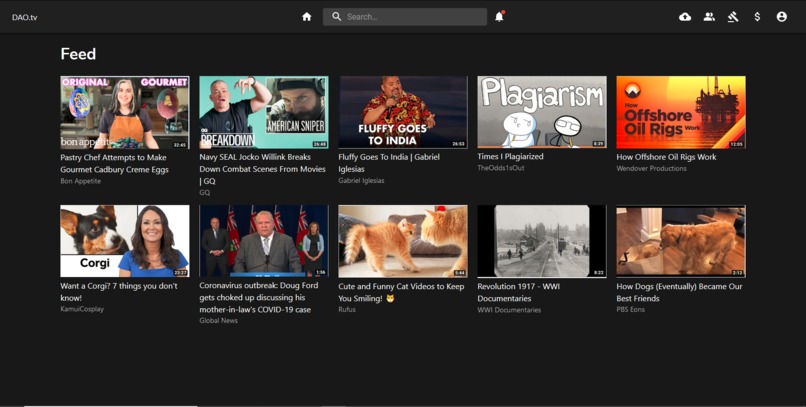Go to the home page icon

click(307, 17)
